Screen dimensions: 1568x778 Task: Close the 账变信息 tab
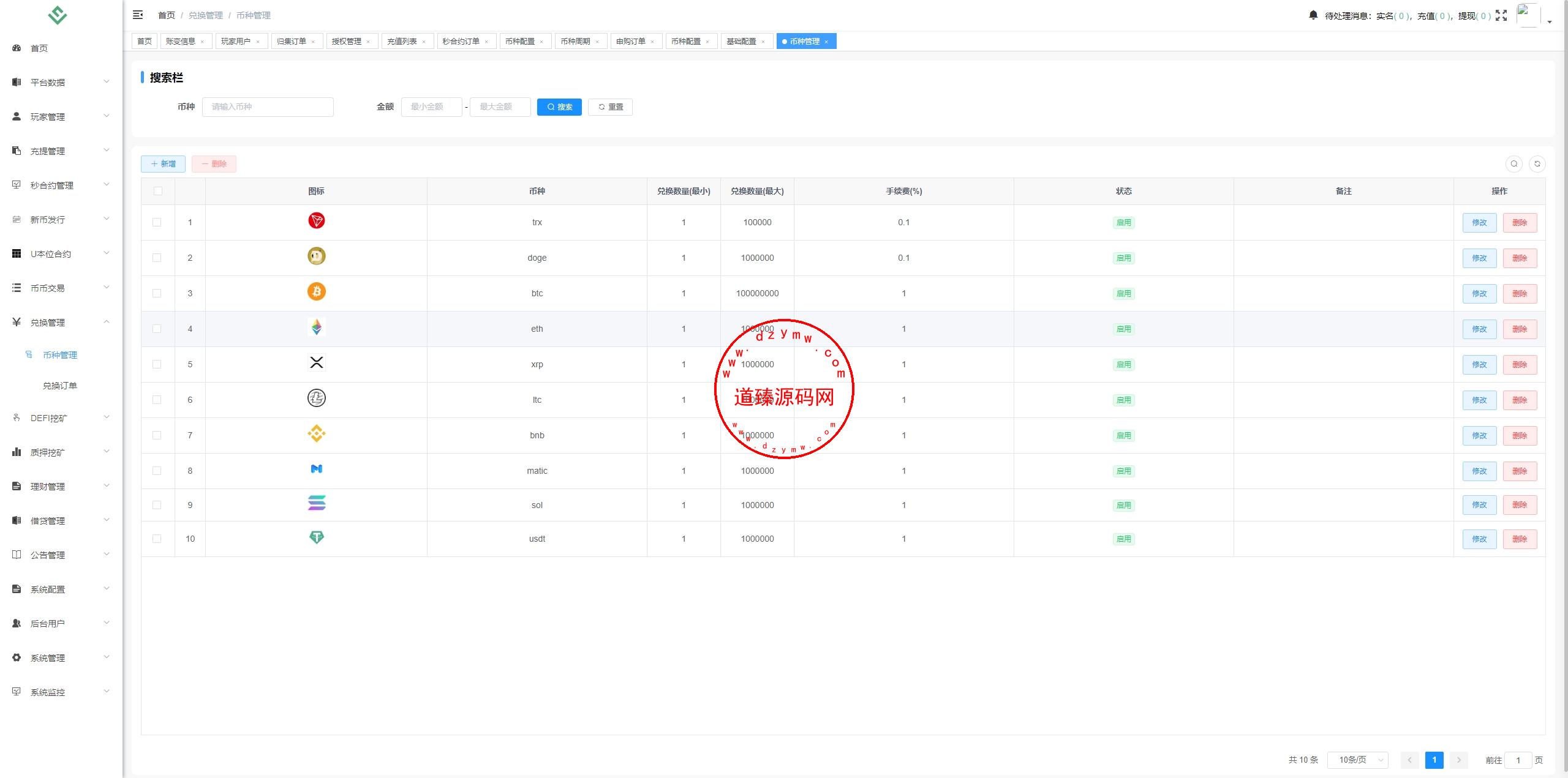(202, 42)
